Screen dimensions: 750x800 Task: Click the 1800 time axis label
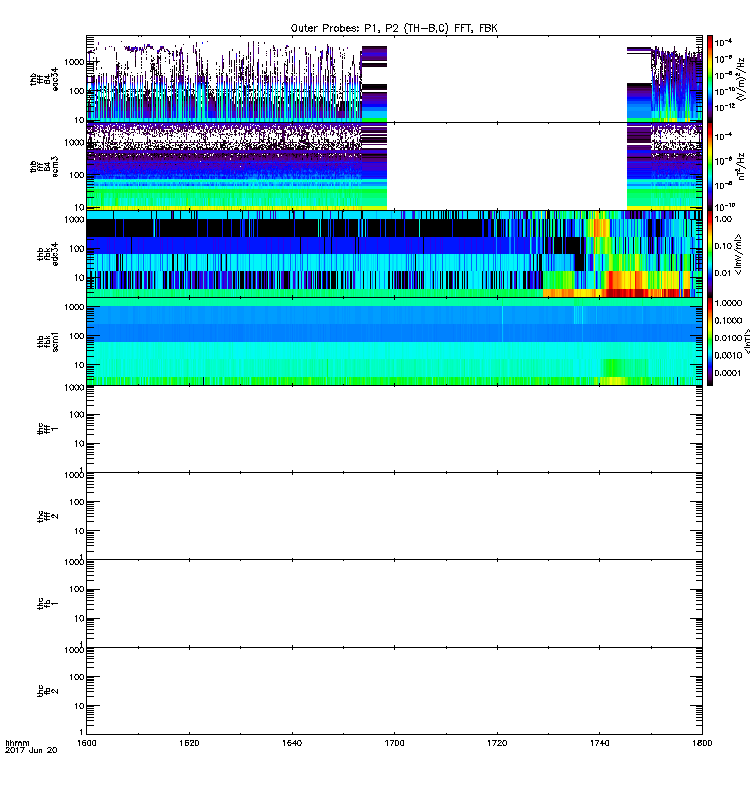(x=703, y=743)
